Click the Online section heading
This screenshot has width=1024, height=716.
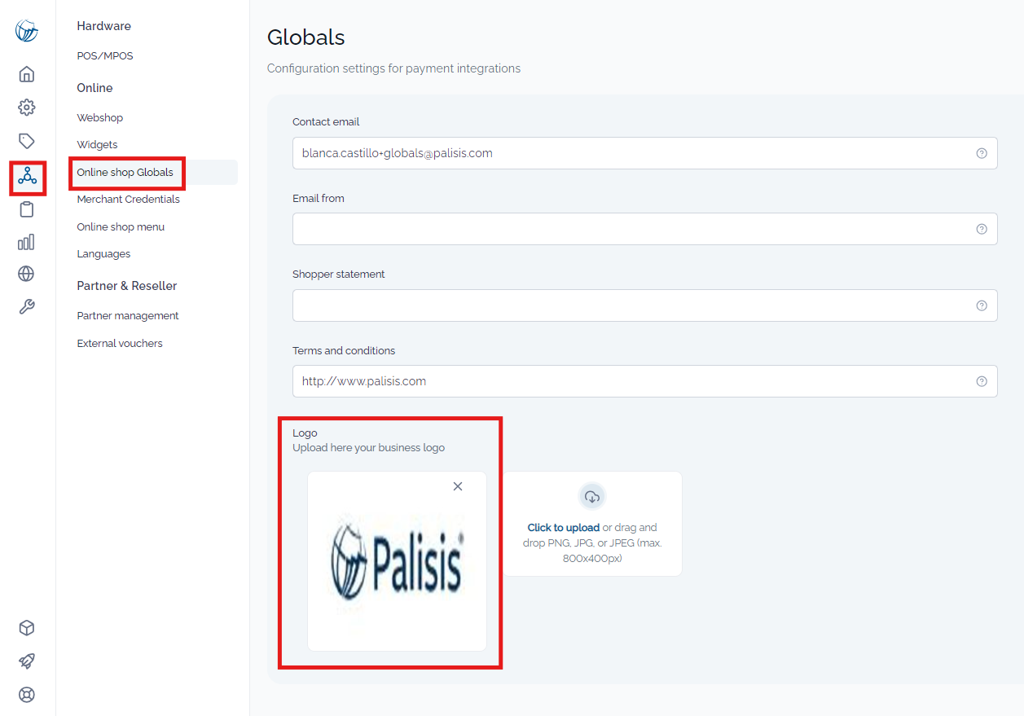(x=95, y=88)
